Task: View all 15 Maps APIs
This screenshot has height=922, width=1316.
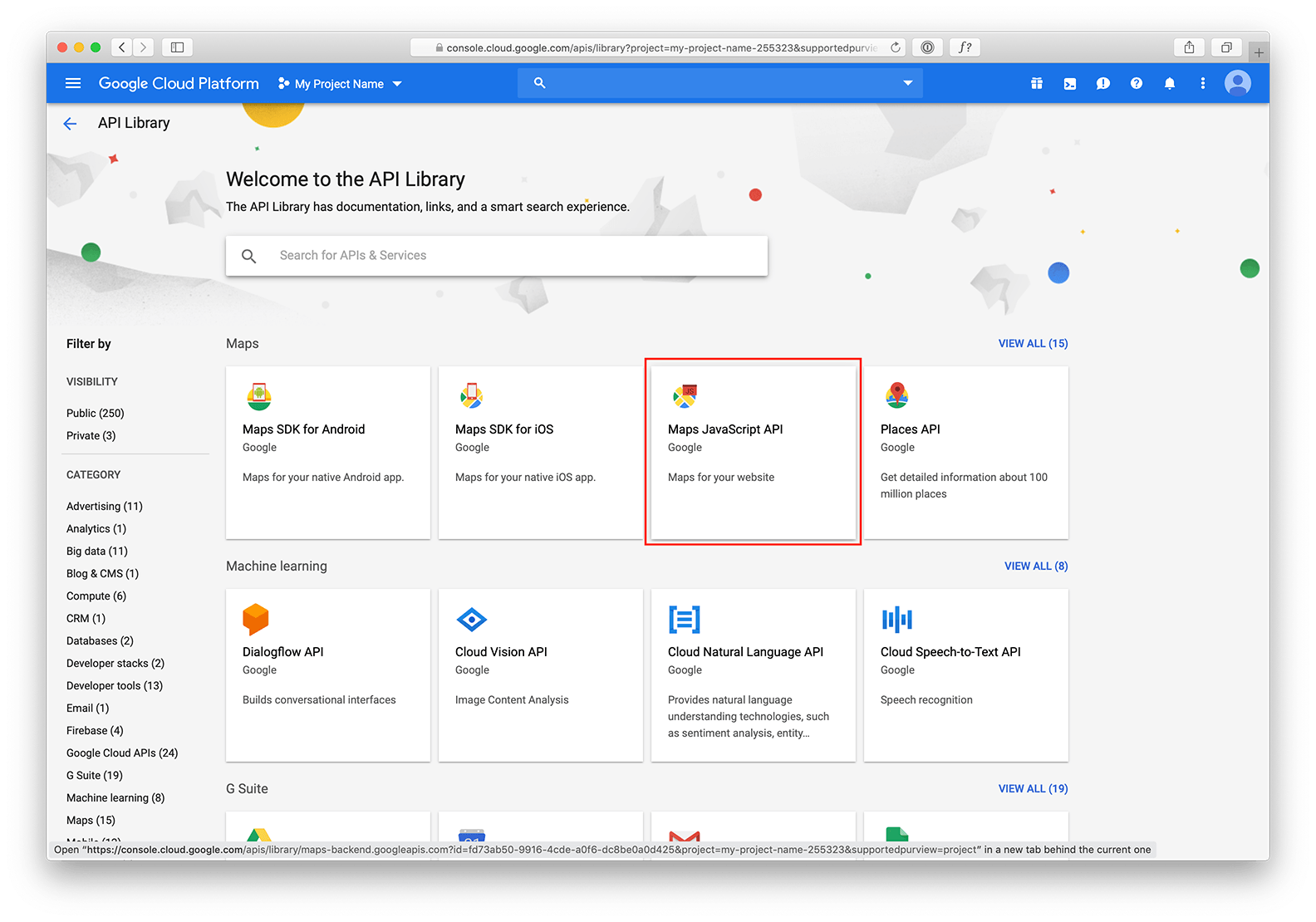Action: [1034, 343]
